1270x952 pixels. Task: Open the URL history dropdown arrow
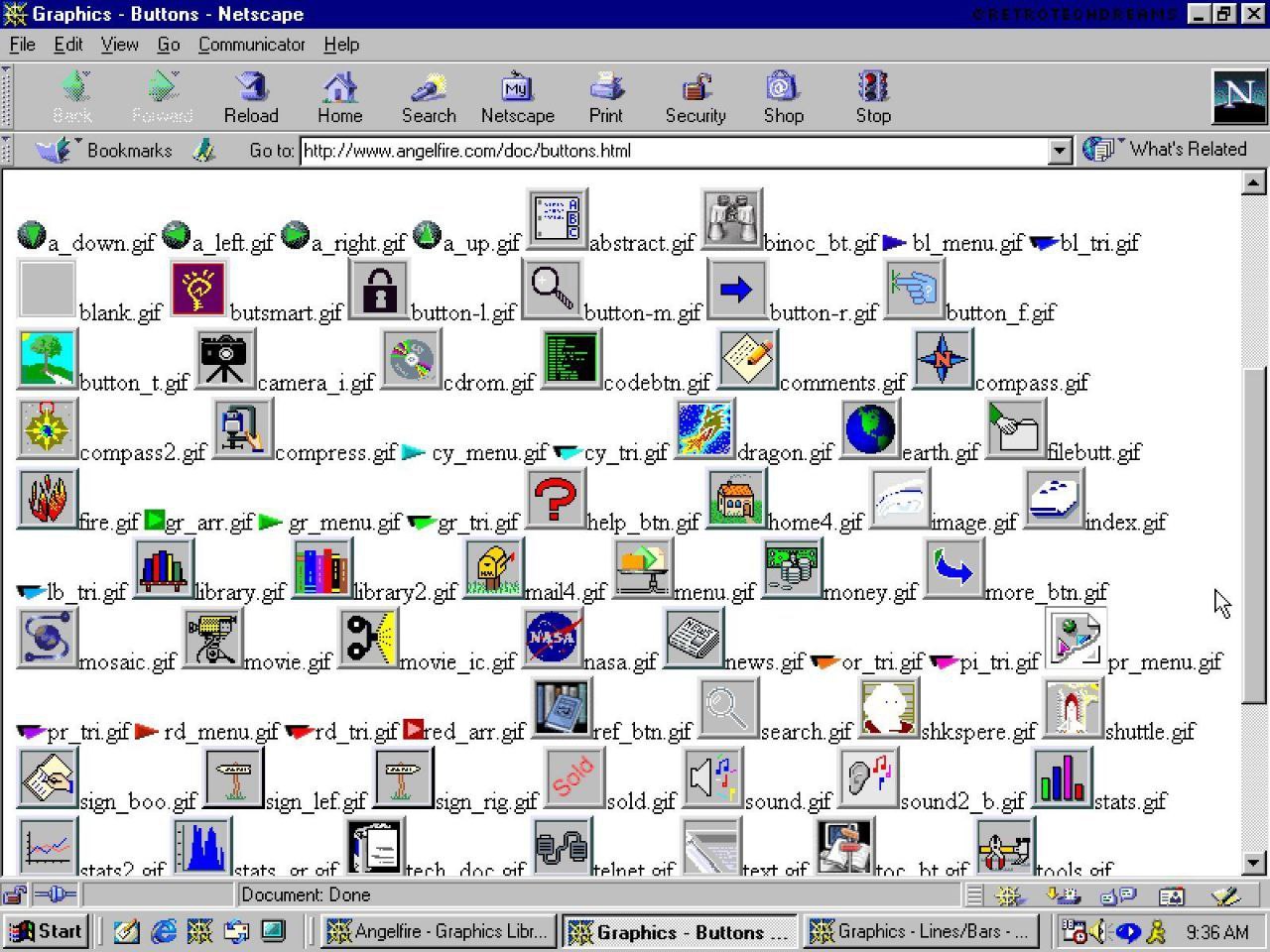click(x=1060, y=151)
